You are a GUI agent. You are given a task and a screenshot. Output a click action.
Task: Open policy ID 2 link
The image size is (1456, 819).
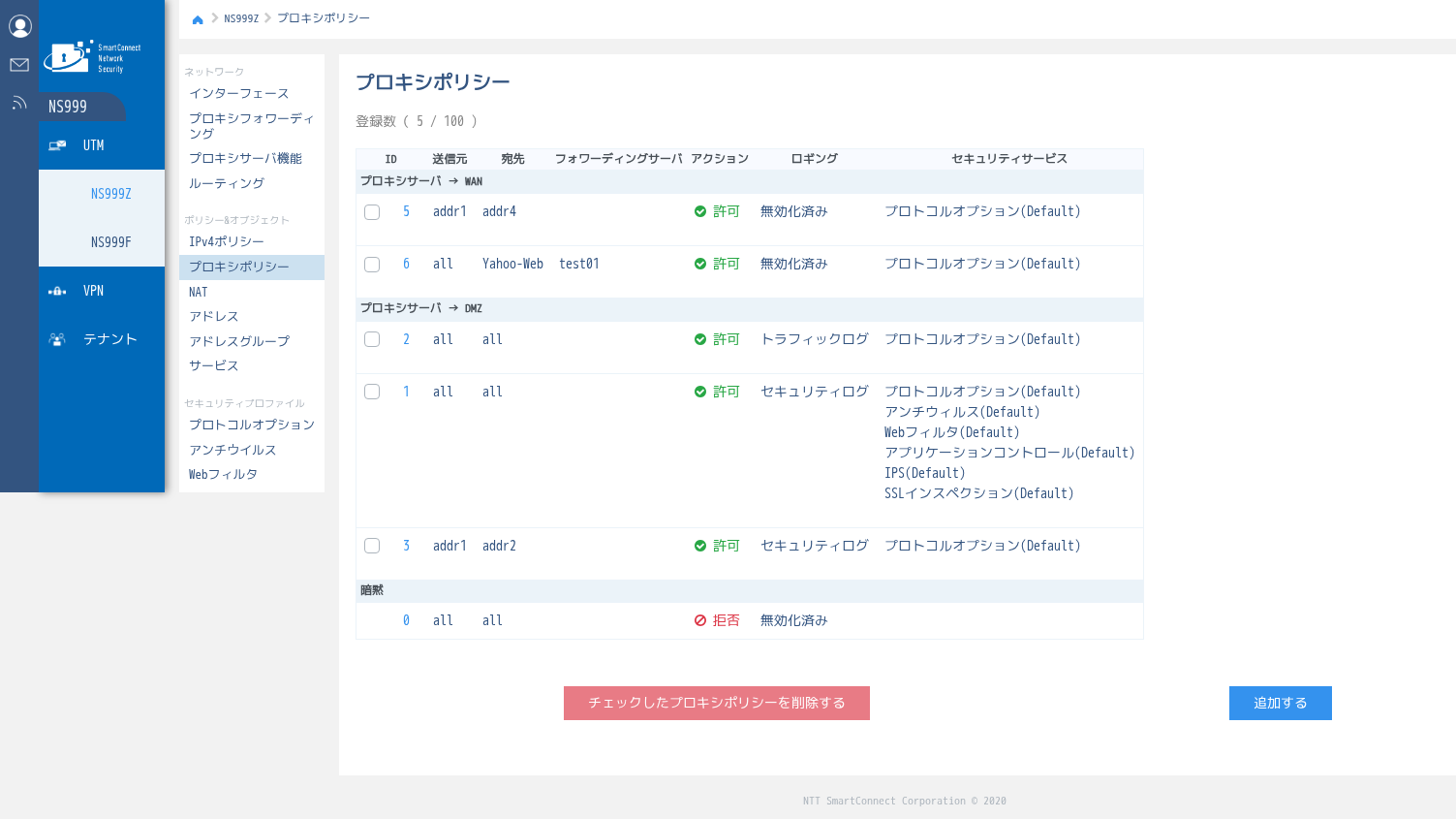tap(406, 339)
